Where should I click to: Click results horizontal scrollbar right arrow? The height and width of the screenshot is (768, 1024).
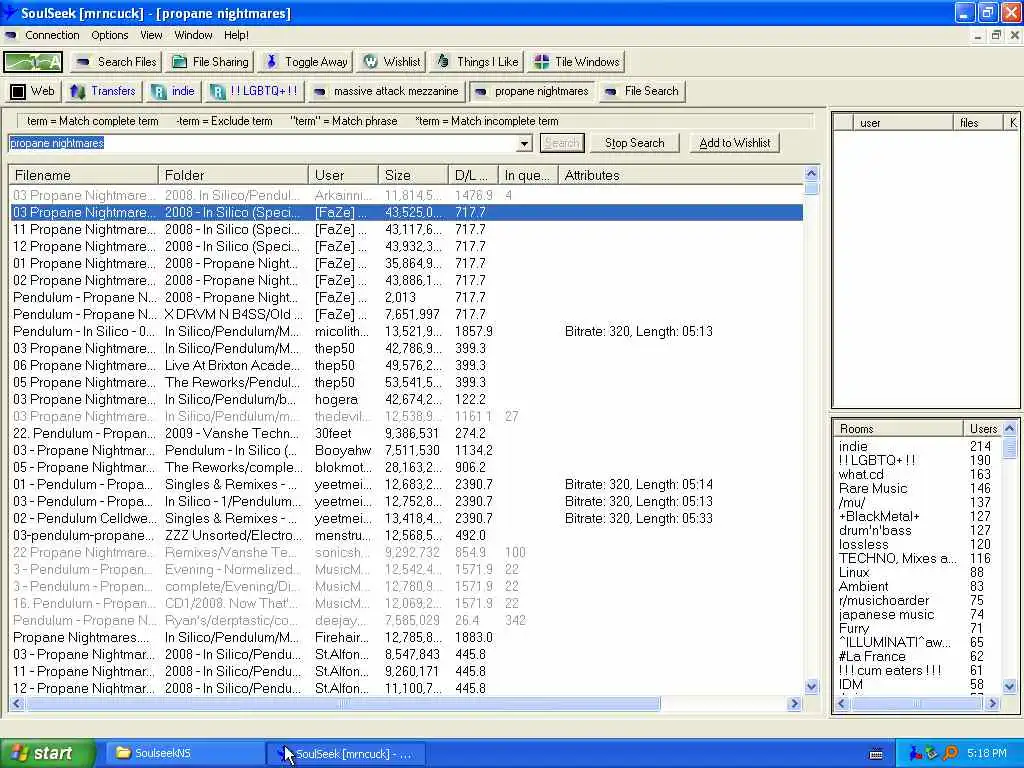(794, 703)
